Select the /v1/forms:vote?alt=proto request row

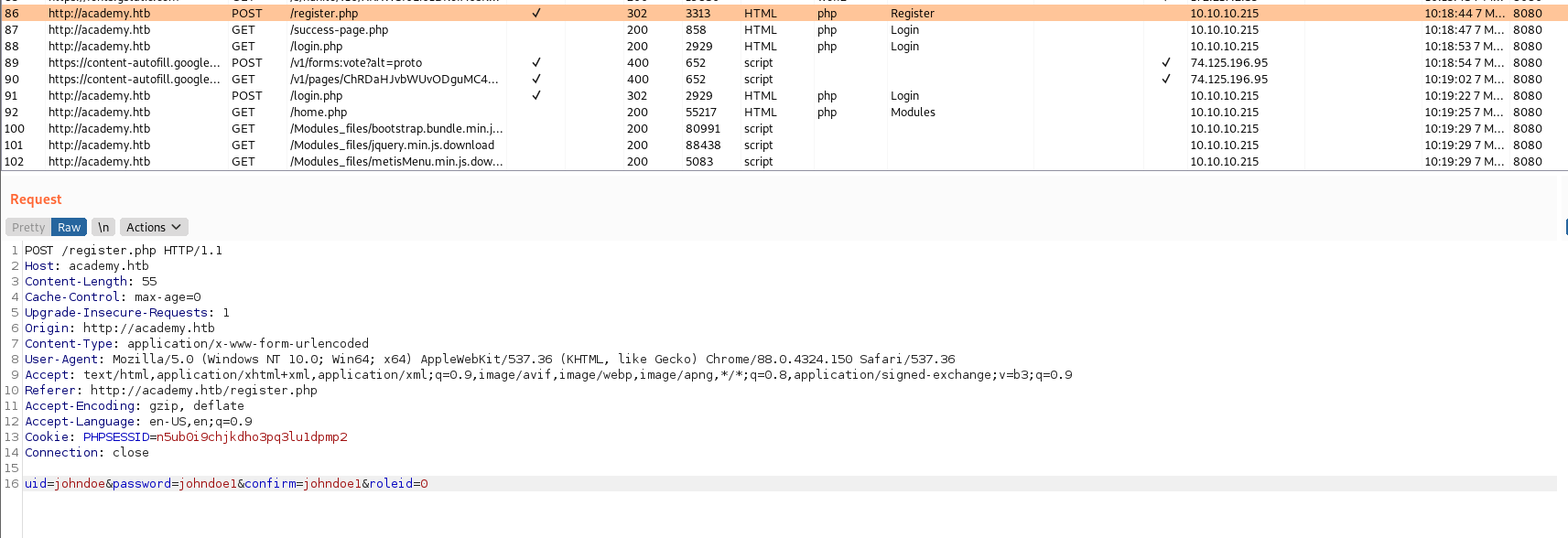click(355, 63)
